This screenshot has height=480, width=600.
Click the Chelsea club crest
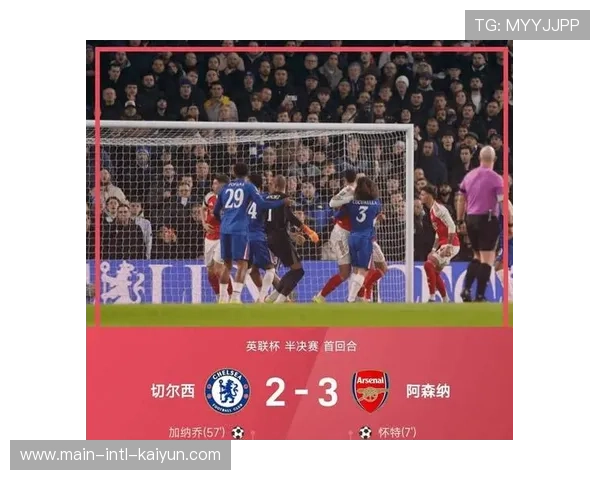click(x=228, y=391)
